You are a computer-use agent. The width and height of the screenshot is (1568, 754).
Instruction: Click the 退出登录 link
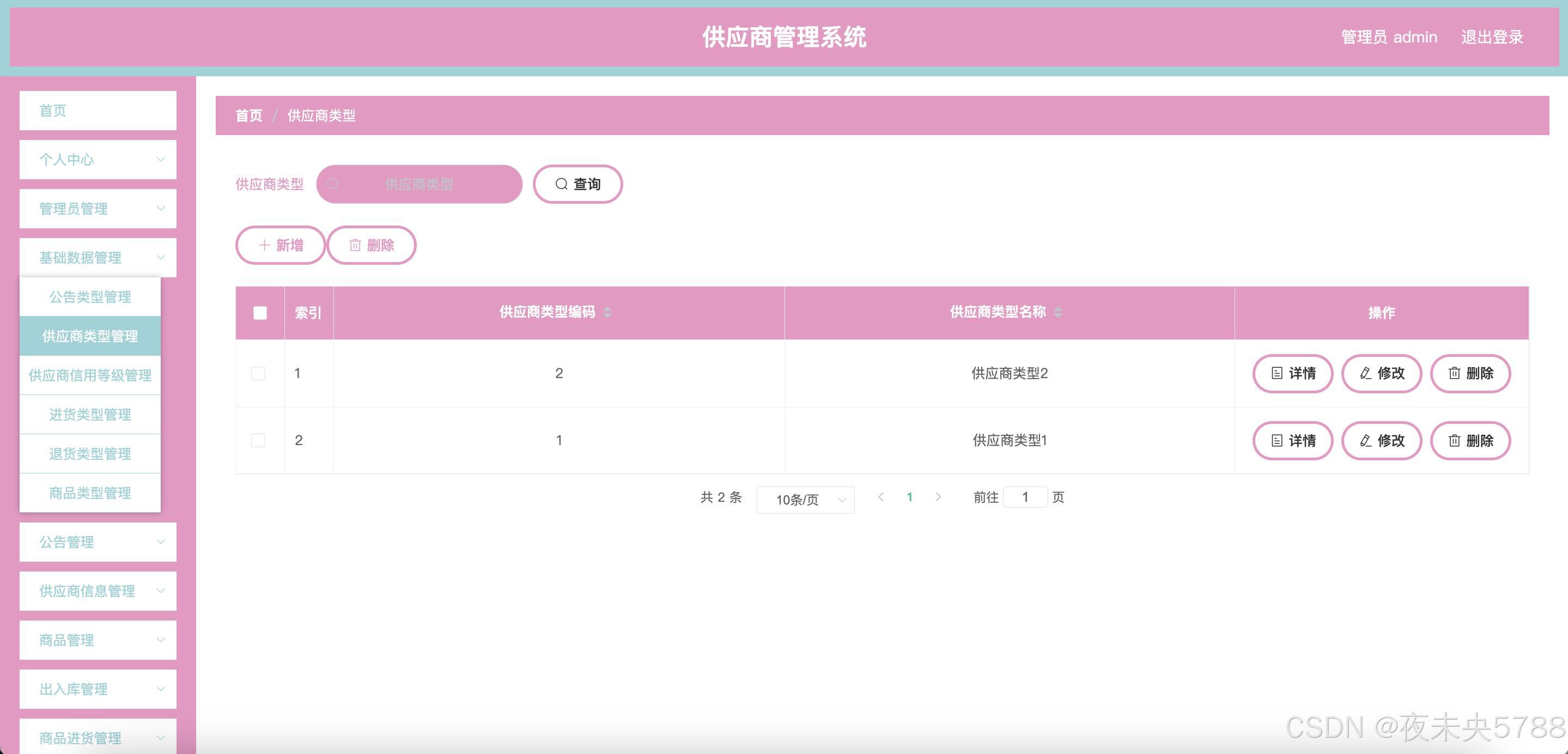pos(1492,37)
